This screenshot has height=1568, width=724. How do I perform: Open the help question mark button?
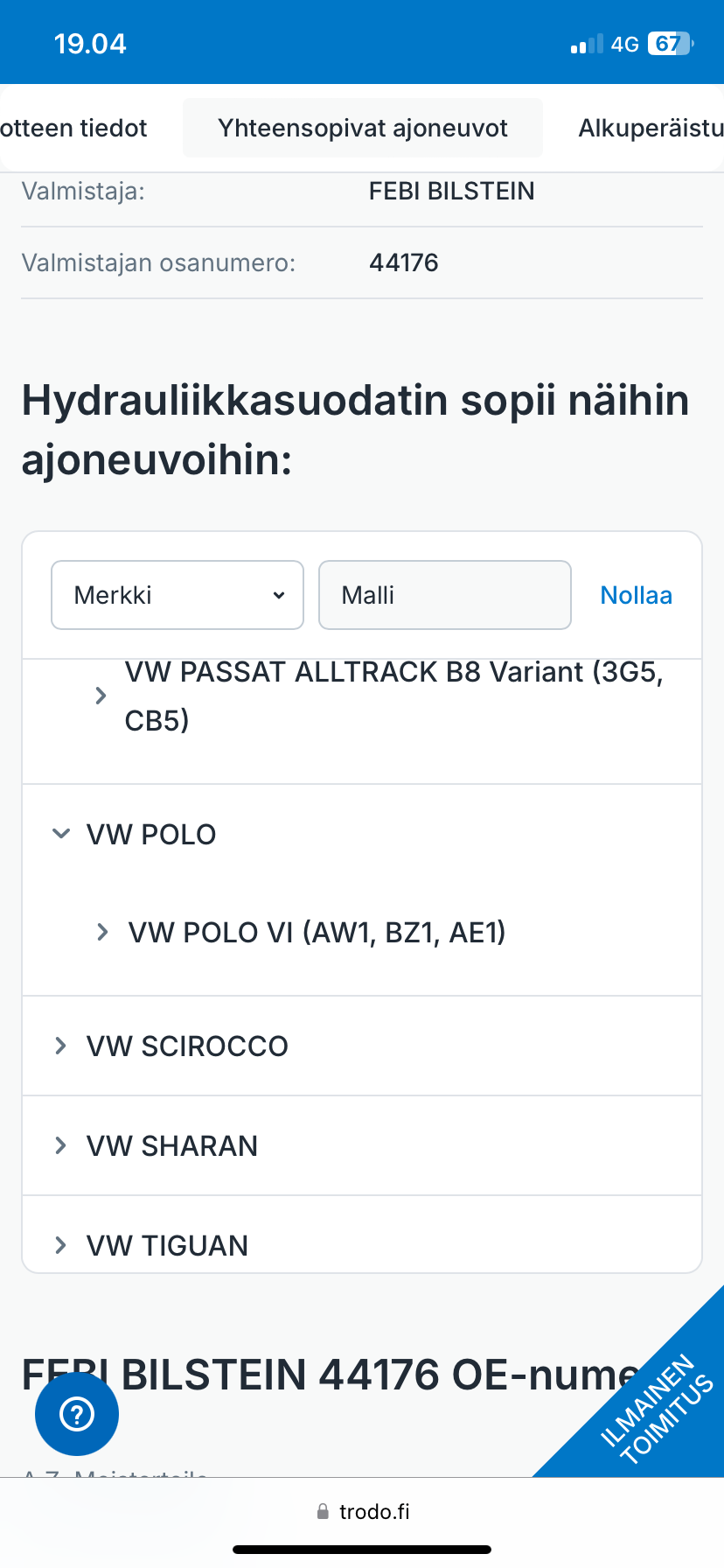pos(77,1414)
